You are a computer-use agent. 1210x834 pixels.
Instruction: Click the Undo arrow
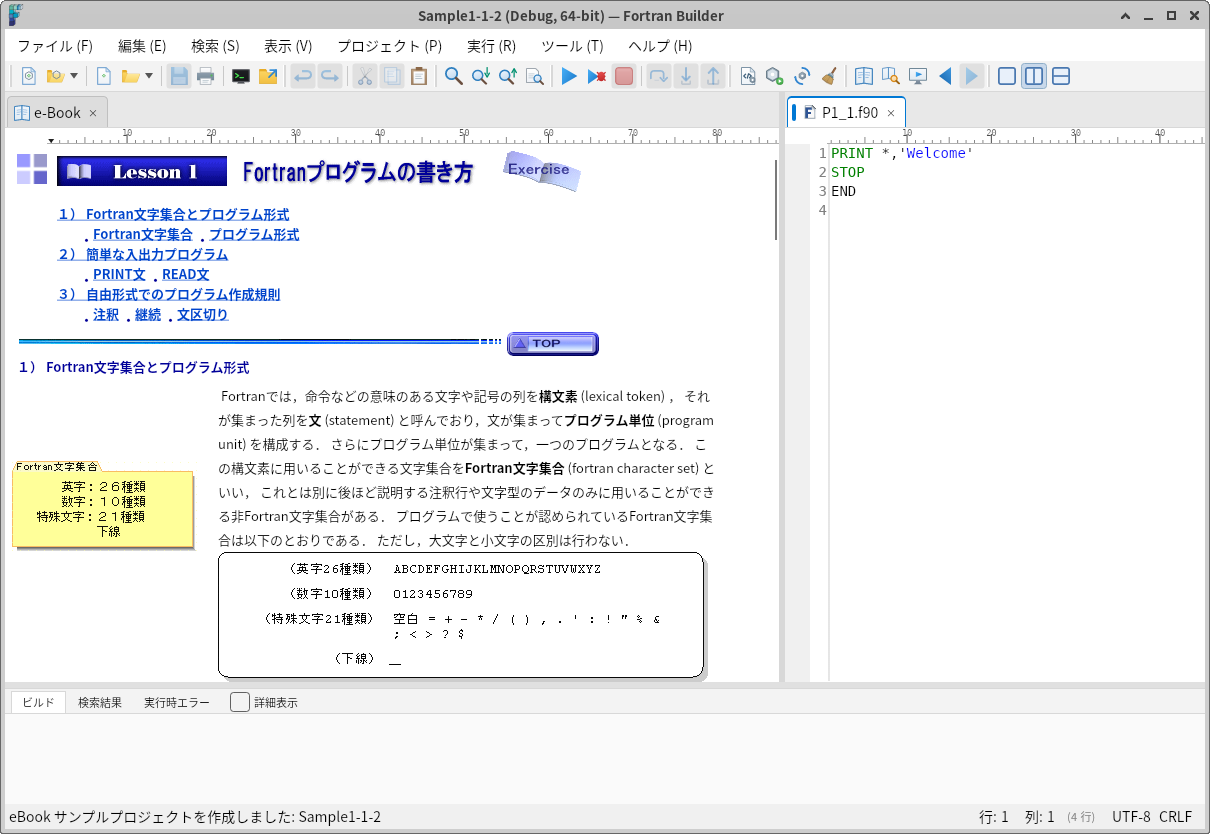[303, 76]
